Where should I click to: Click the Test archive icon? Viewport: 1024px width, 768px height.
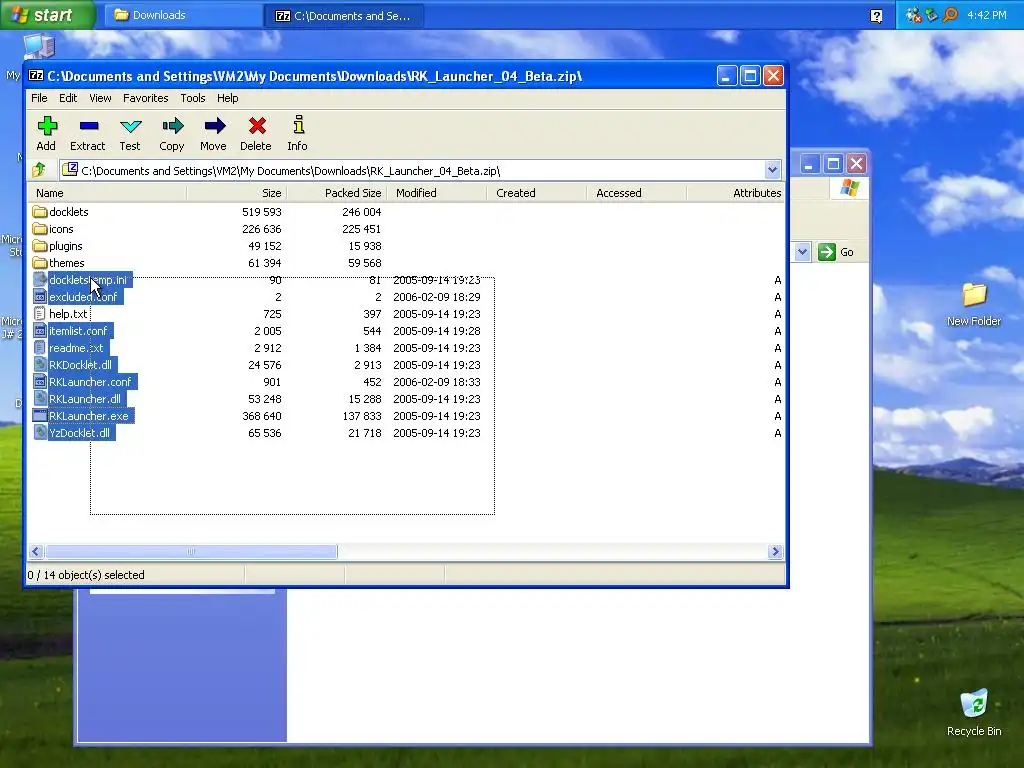click(x=130, y=125)
